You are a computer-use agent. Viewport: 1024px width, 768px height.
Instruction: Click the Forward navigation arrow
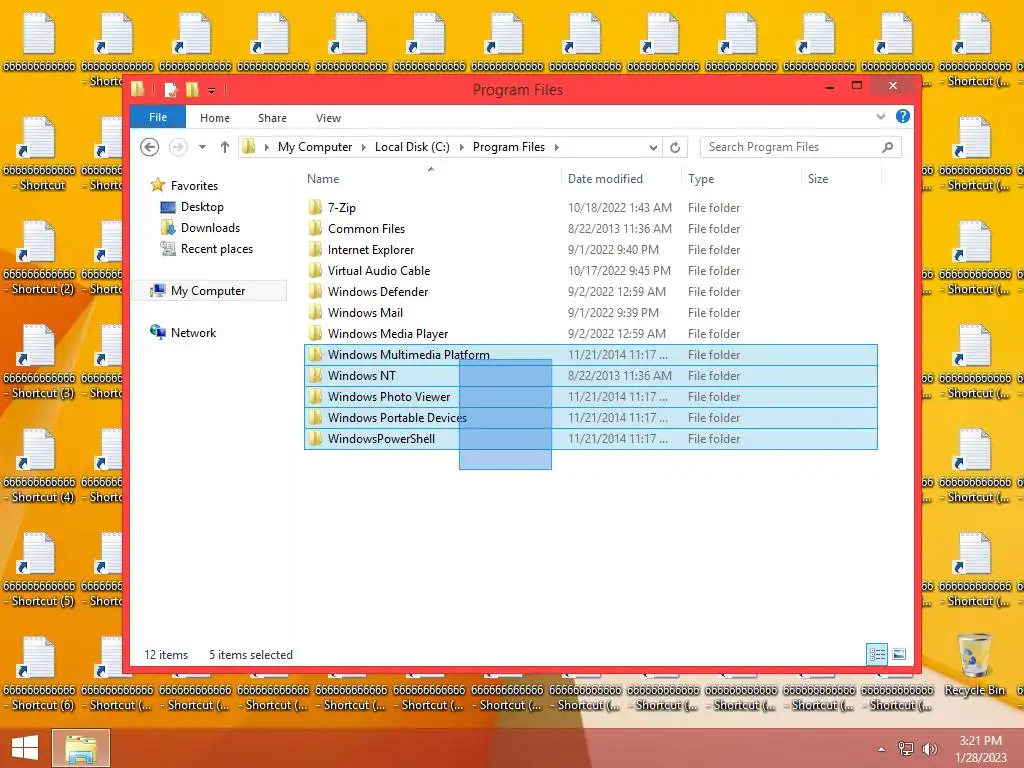tap(178, 147)
